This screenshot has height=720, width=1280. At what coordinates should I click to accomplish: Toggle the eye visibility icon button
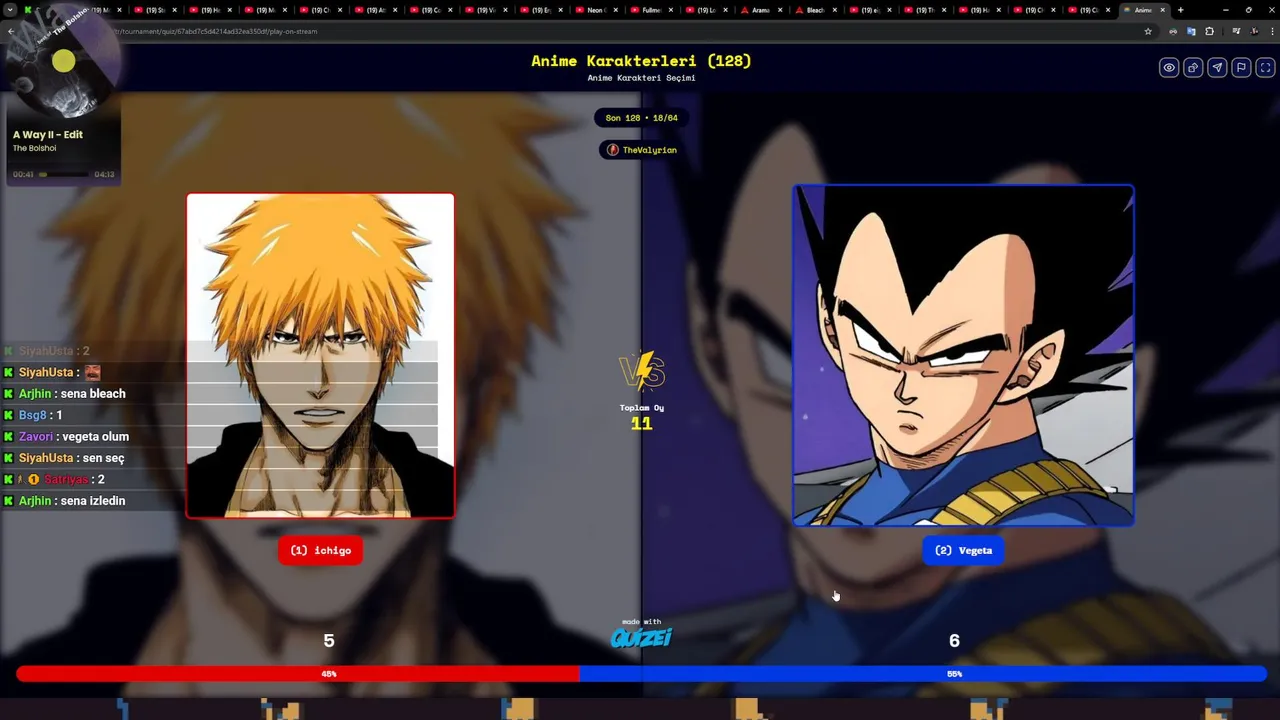[x=1169, y=67]
